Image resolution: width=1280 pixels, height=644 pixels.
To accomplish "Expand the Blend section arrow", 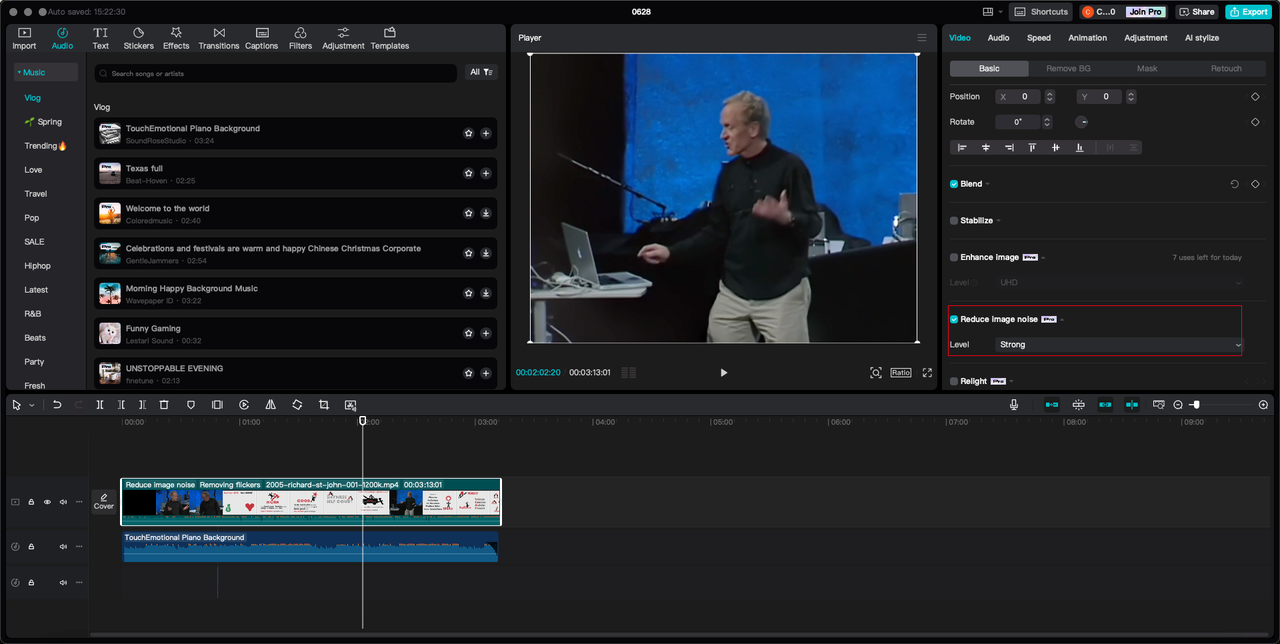I will coord(988,184).
